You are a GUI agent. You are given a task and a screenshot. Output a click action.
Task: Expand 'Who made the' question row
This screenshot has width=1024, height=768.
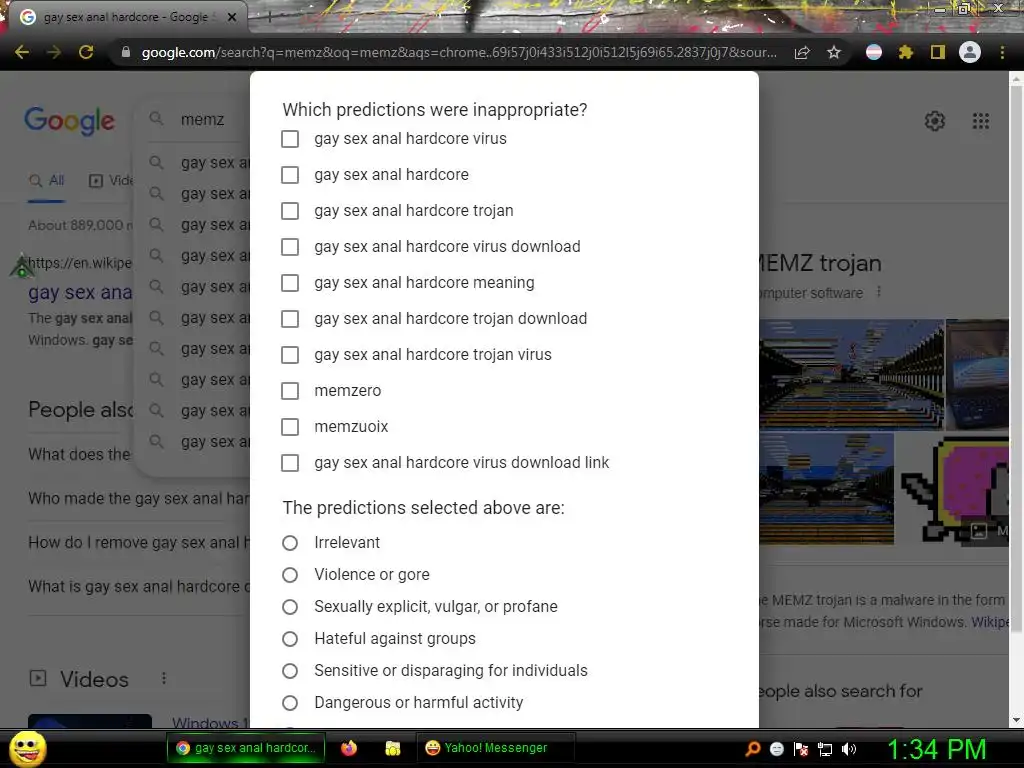138,498
